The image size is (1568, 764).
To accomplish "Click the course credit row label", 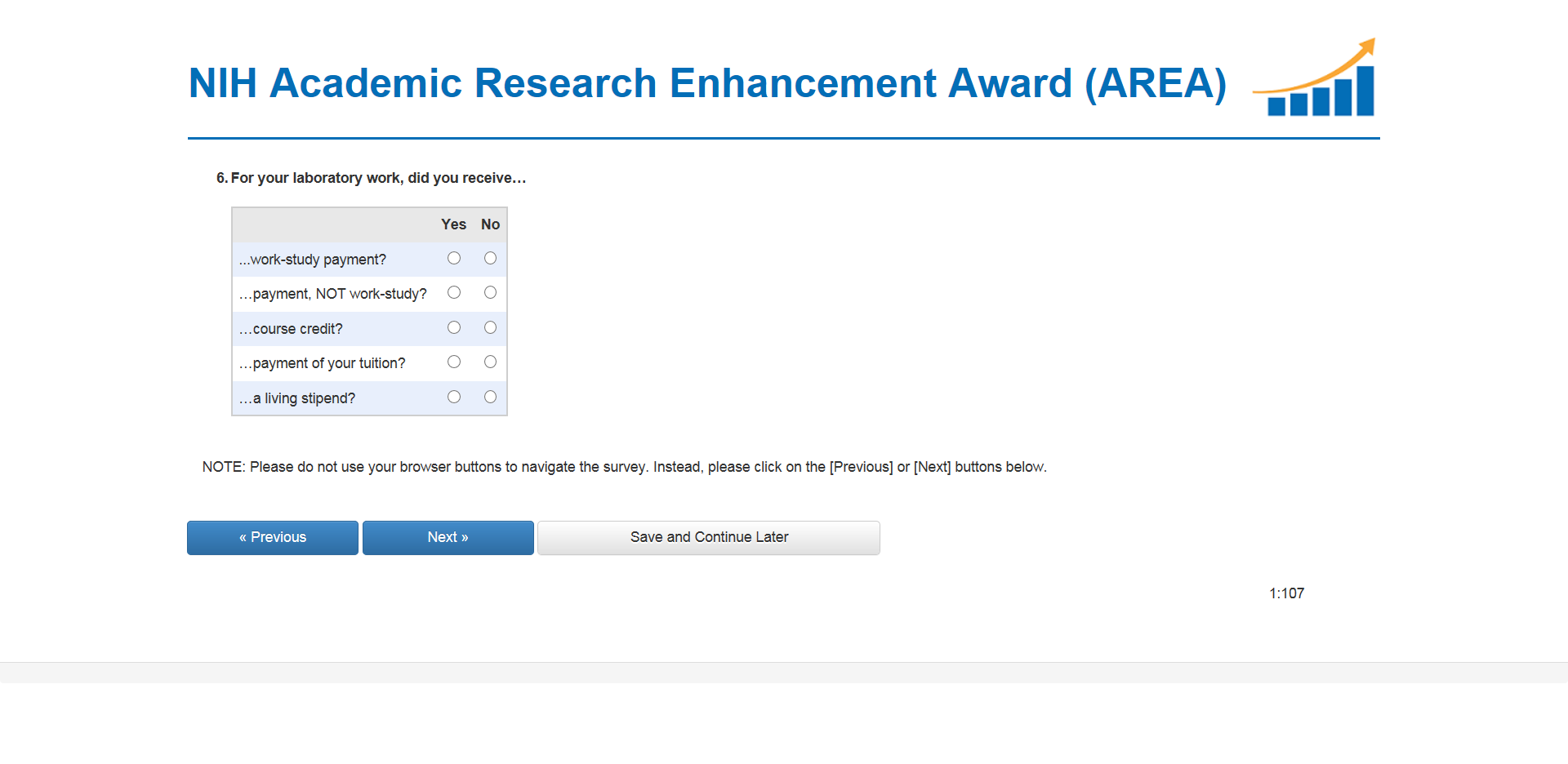I will [x=292, y=329].
